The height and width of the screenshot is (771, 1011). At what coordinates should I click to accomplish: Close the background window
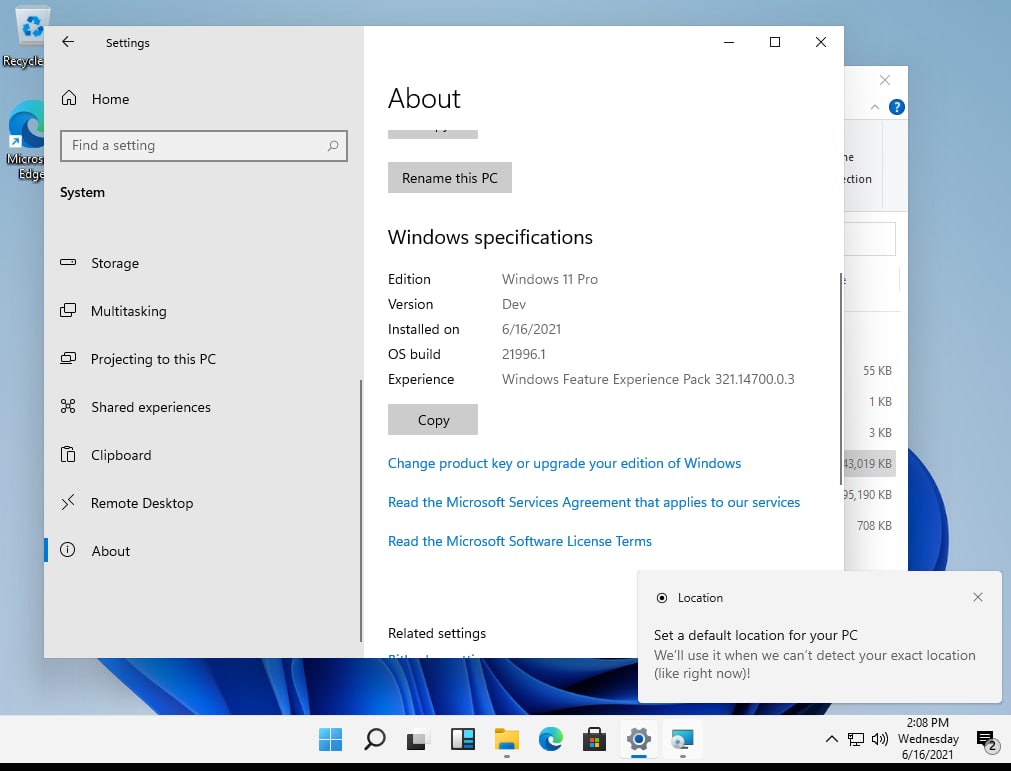(x=885, y=80)
